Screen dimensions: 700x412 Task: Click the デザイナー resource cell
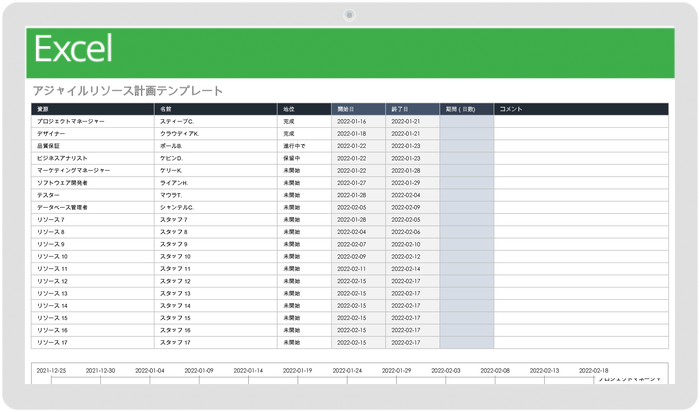click(93, 133)
